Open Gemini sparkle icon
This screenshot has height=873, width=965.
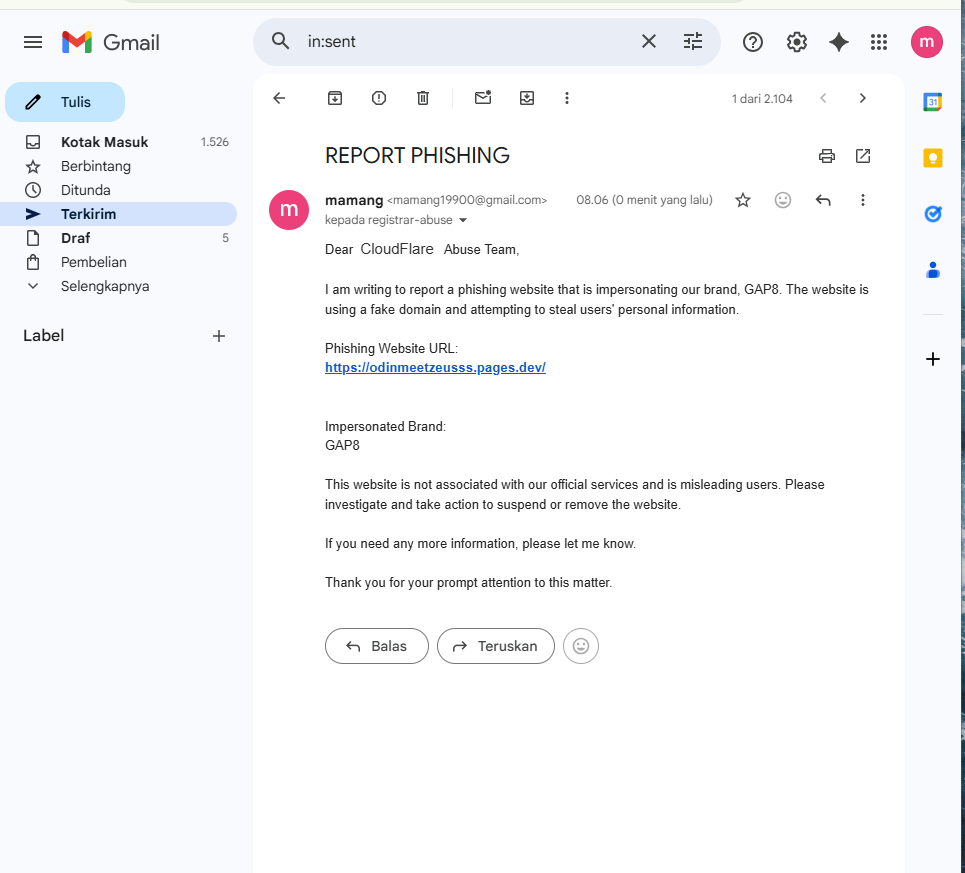(839, 42)
